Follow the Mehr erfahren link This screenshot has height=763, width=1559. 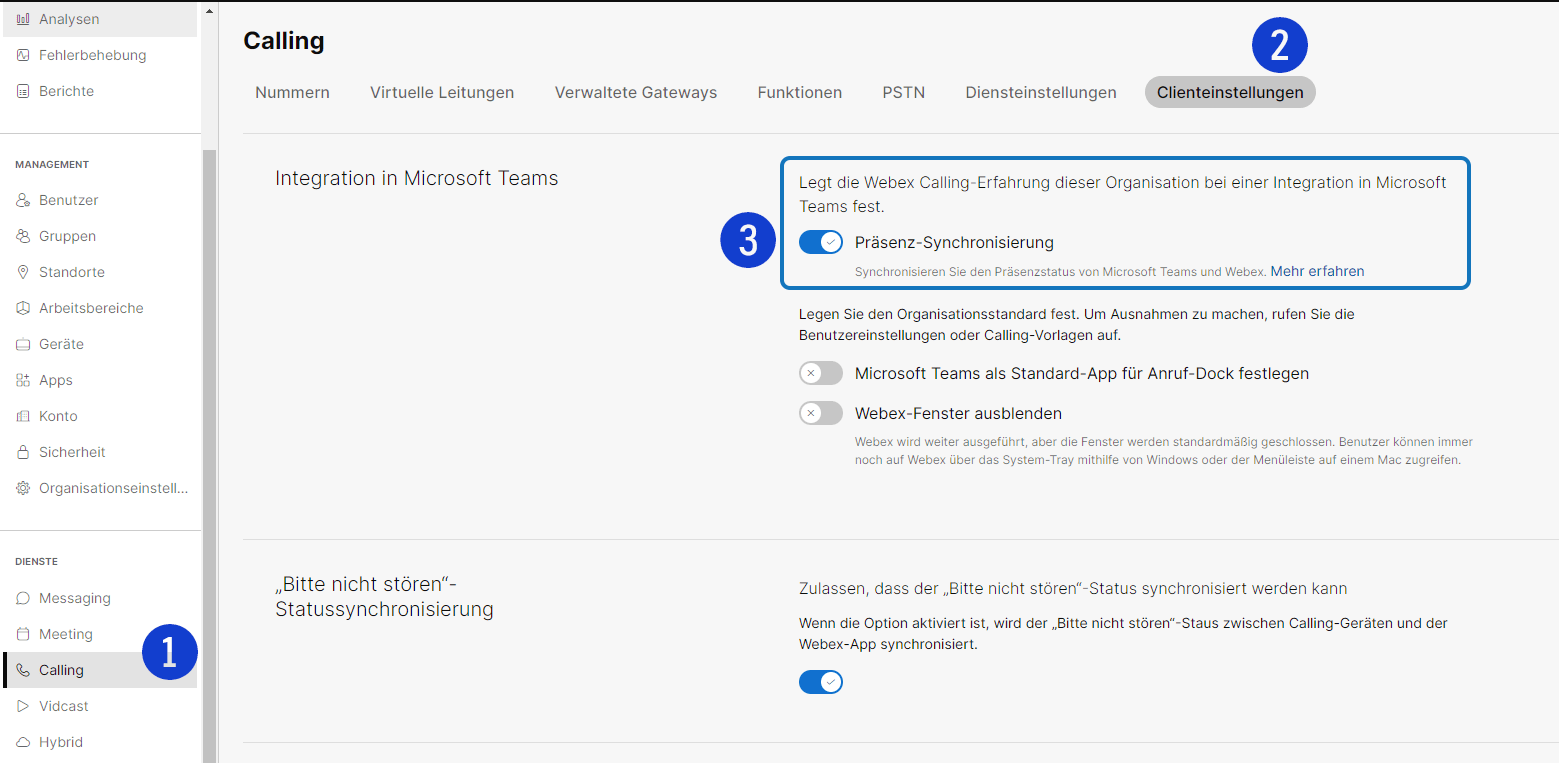coord(1317,271)
